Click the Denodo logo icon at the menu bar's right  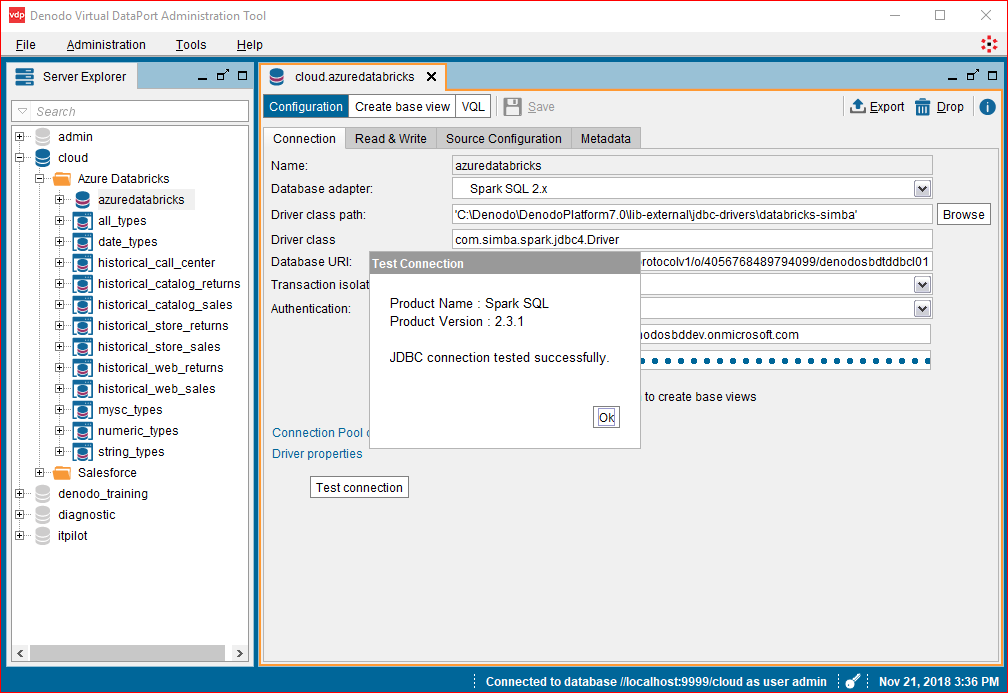point(989,44)
